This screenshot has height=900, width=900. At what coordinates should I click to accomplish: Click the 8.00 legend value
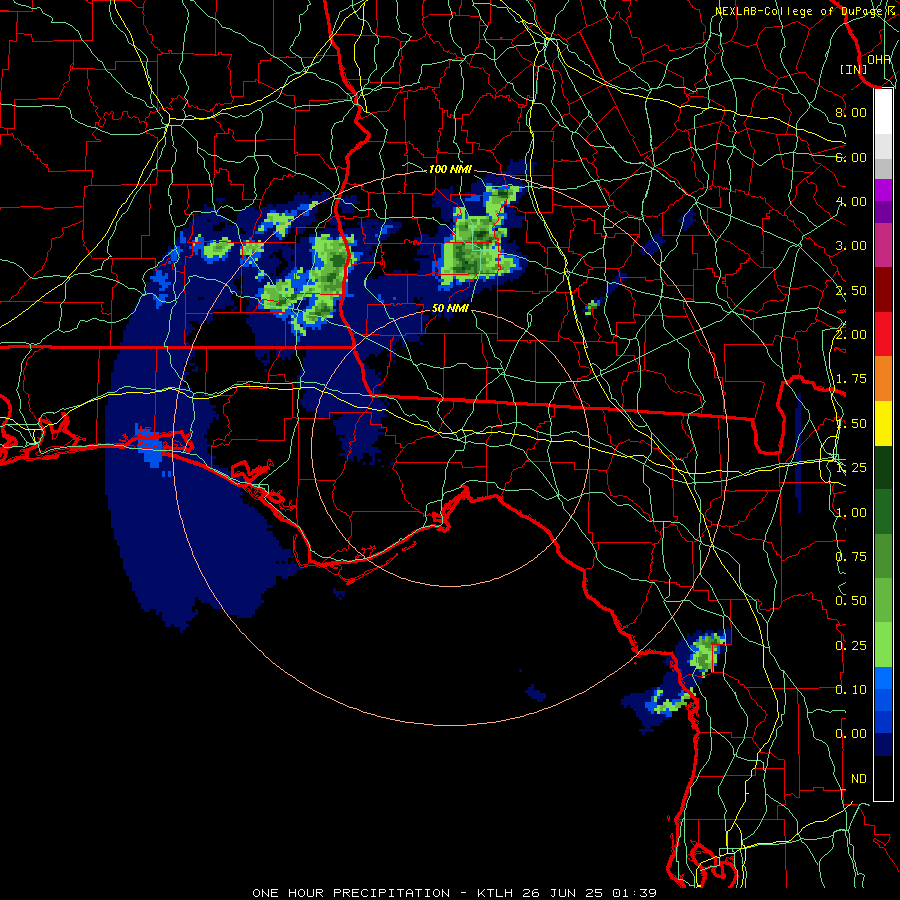[x=851, y=112]
